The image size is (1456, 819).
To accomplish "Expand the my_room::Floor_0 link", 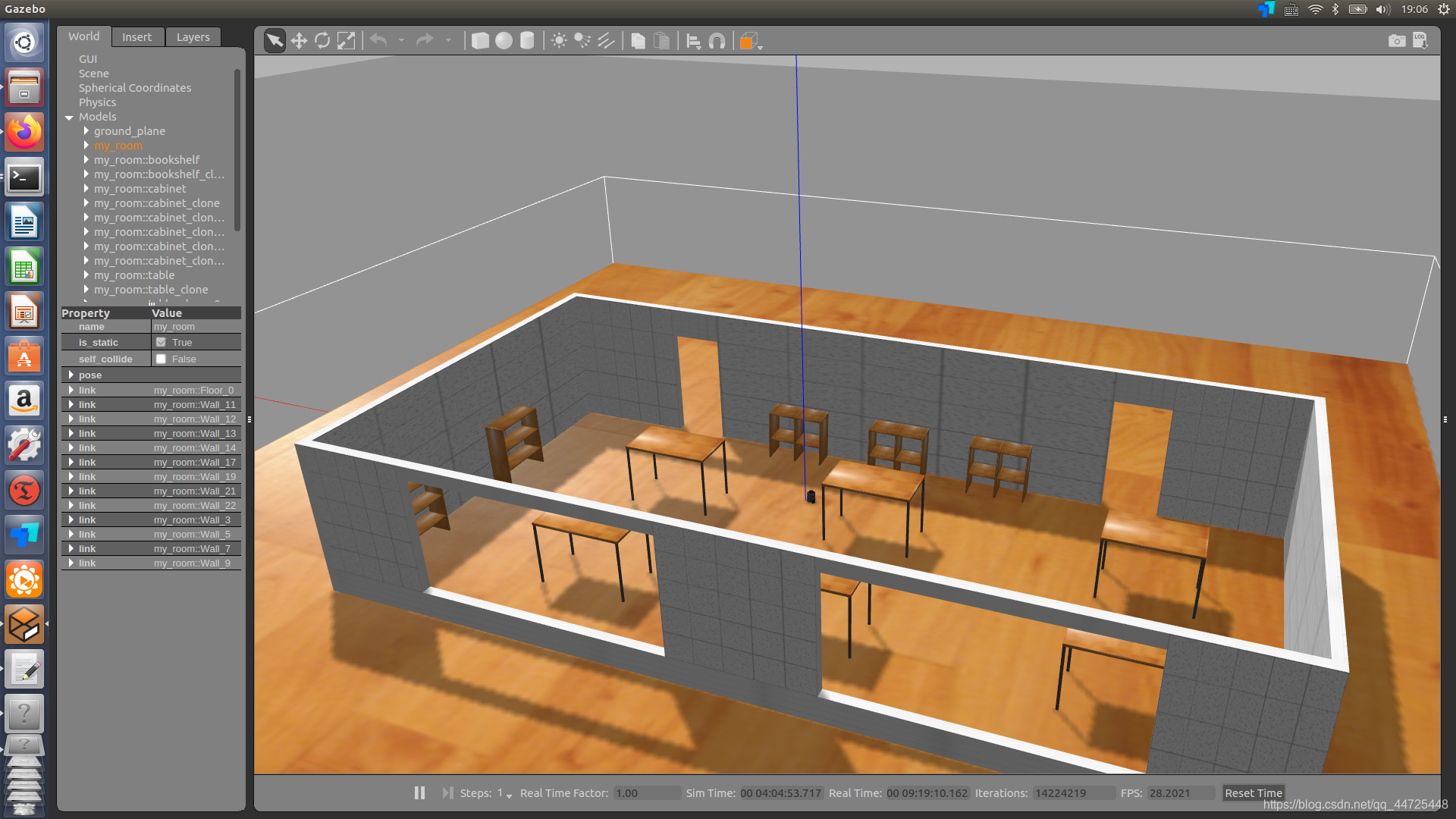I will [x=71, y=390].
